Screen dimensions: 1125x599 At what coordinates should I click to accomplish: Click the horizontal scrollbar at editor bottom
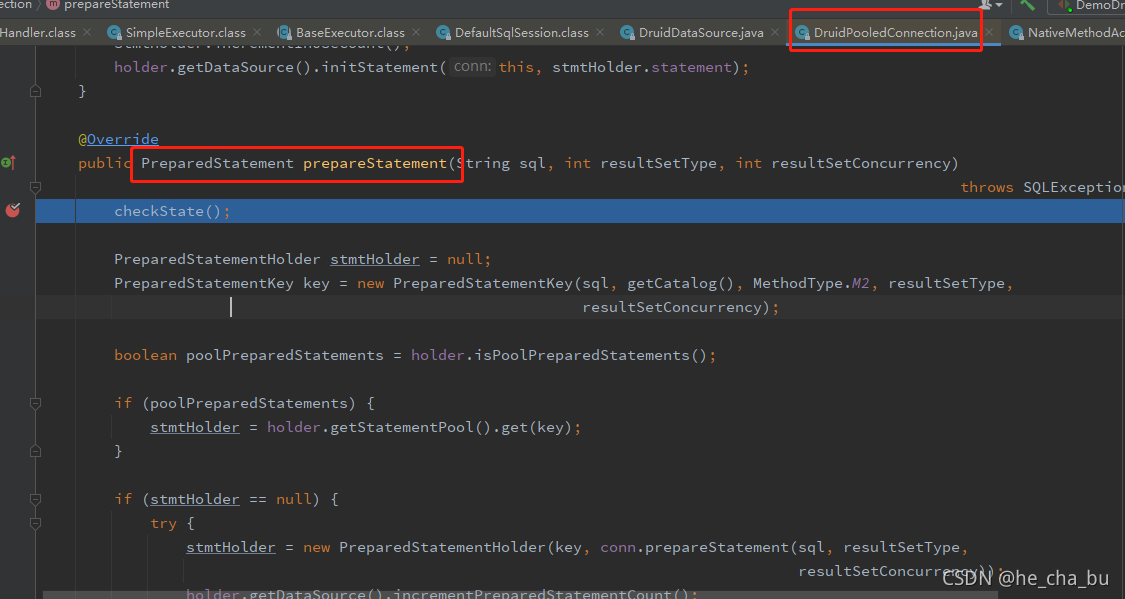(520, 595)
